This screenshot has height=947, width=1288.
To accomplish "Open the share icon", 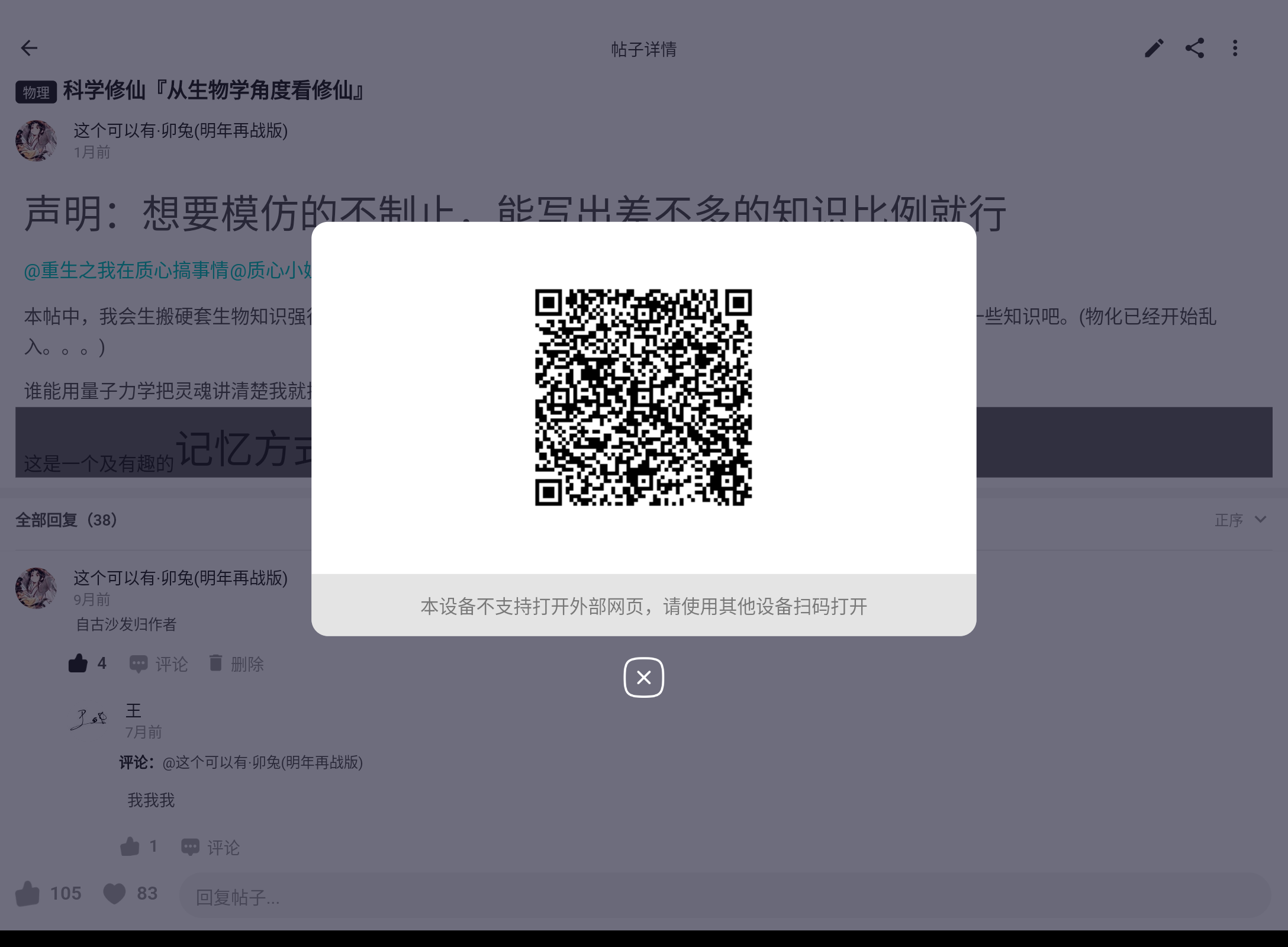I will click(1194, 49).
